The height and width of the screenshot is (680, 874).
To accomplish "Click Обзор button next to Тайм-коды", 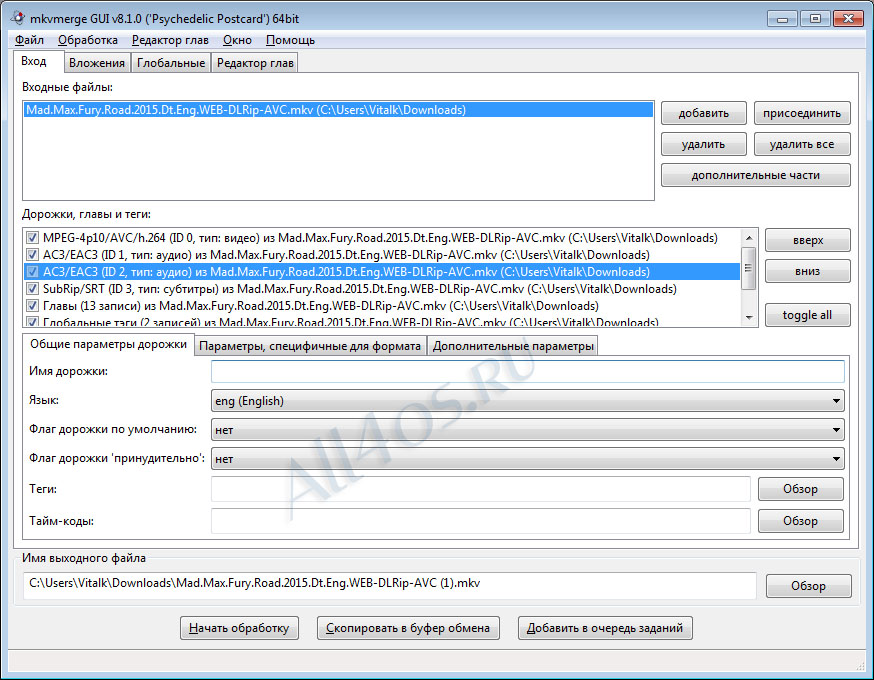I will click(x=800, y=521).
